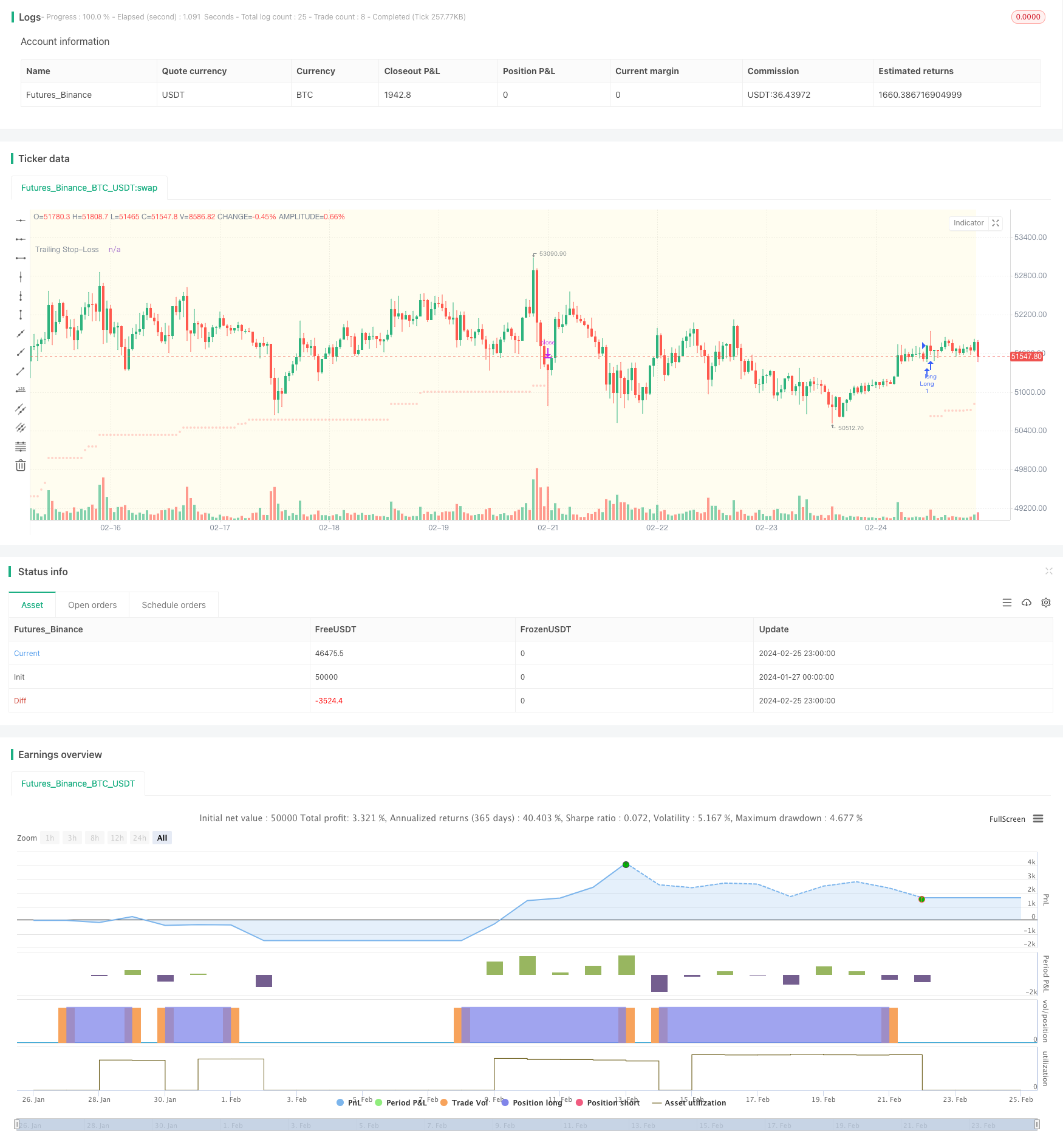Click the status table list-view icon

coord(1007,603)
